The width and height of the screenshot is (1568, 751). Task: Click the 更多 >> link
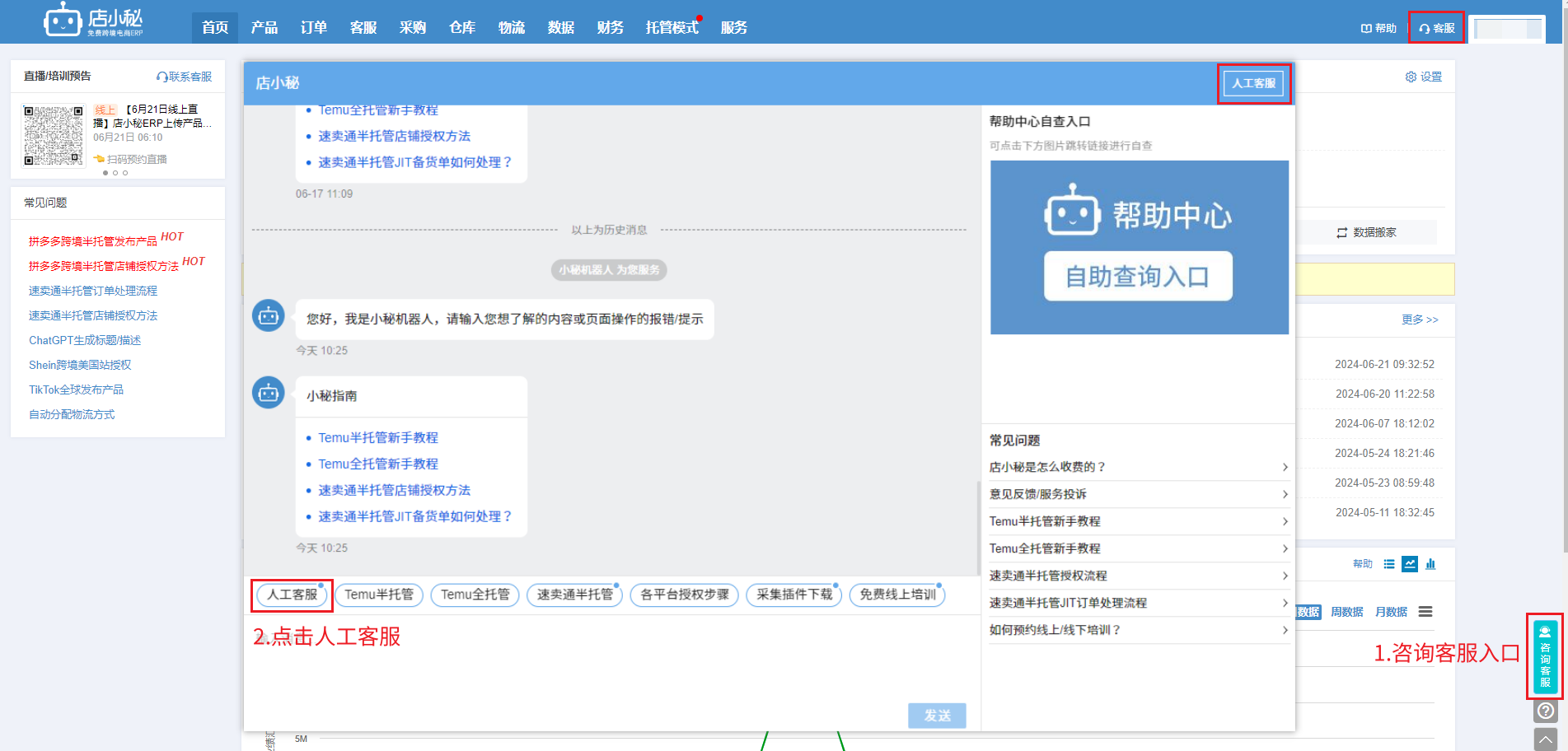[1420, 320]
